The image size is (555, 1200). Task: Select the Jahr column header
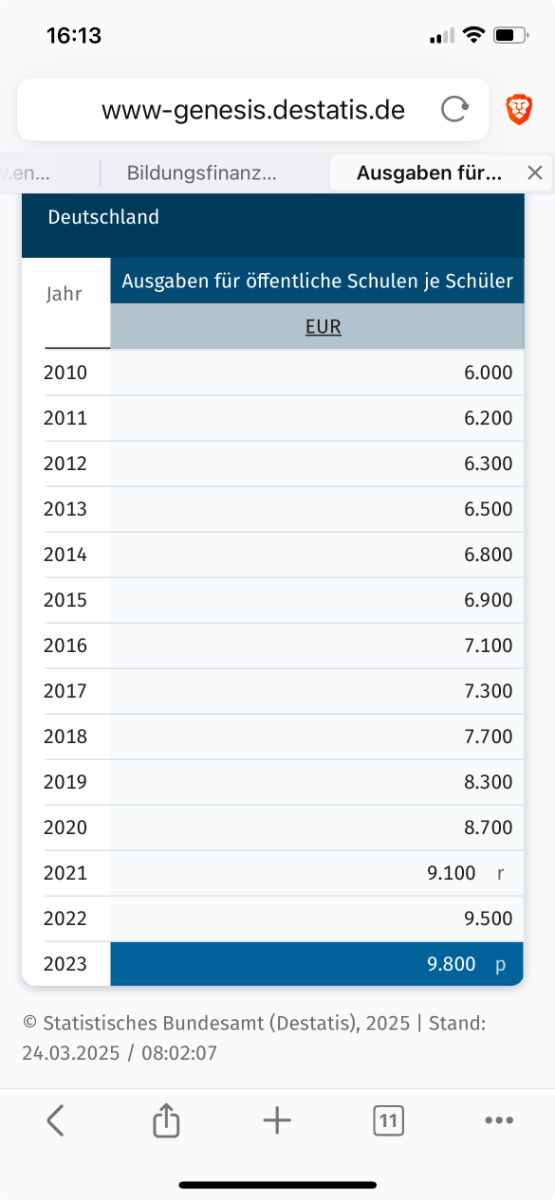(x=64, y=294)
